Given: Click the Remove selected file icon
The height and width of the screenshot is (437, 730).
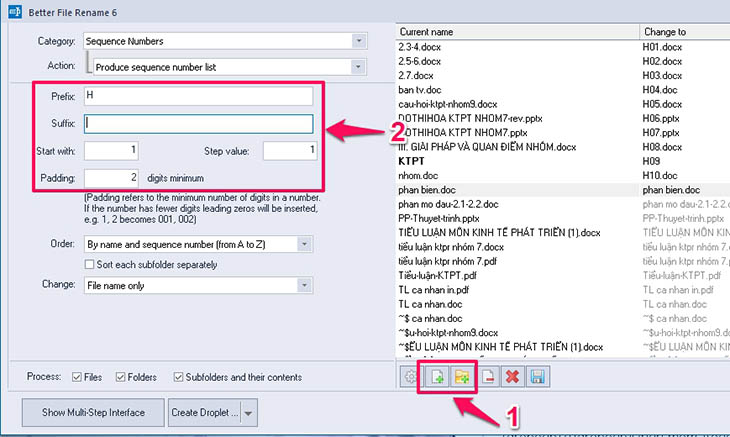Looking at the screenshot, I should tap(488, 376).
